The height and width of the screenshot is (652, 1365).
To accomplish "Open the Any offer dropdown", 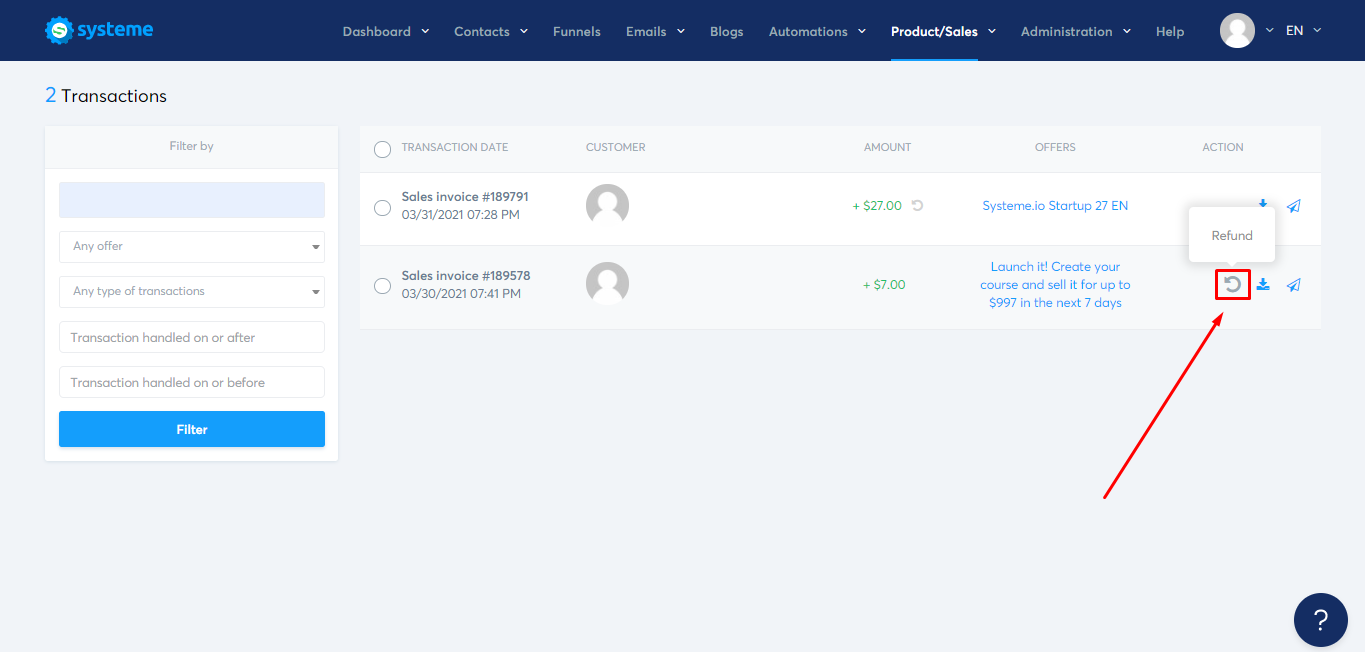I will click(x=191, y=246).
